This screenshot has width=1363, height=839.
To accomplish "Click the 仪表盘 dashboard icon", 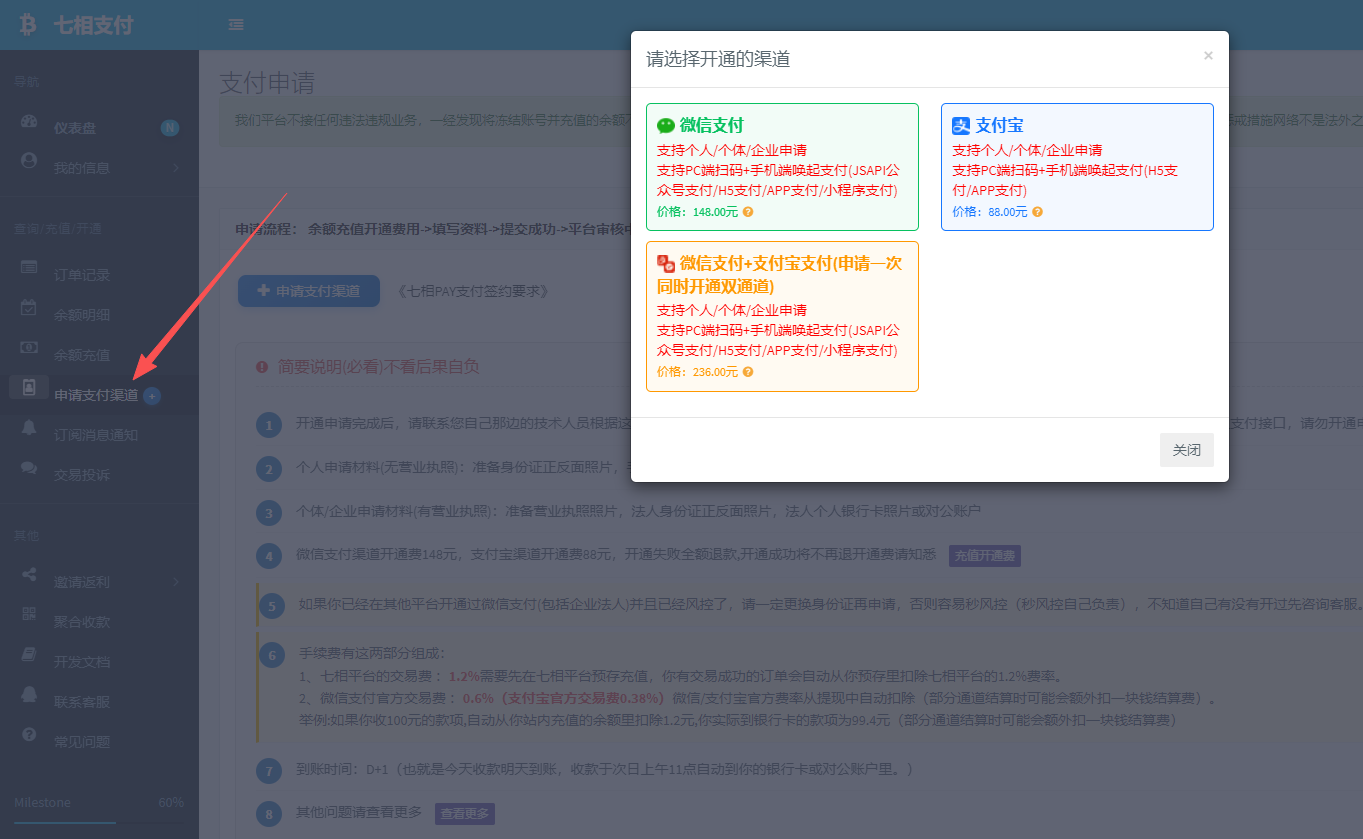I will (x=29, y=123).
